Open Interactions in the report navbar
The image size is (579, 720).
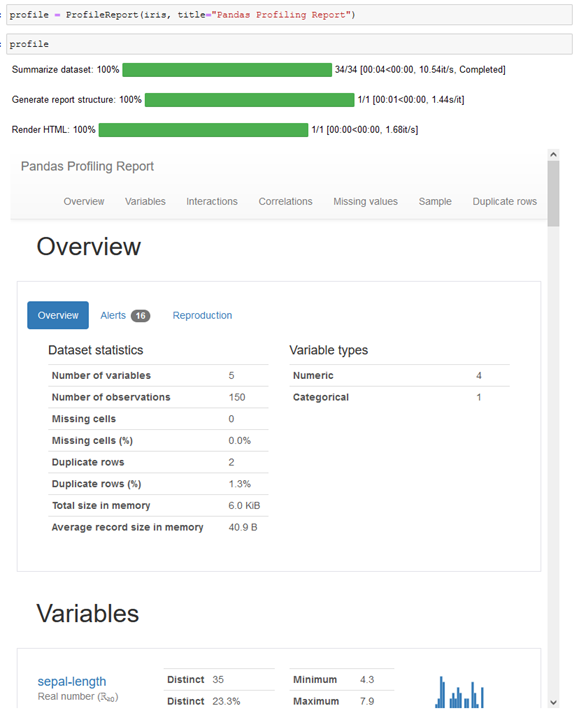[212, 202]
